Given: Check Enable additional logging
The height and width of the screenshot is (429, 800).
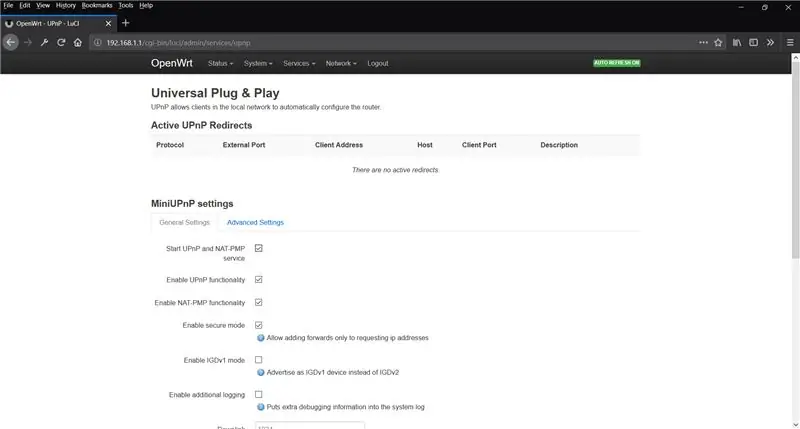Looking at the screenshot, I should pos(259,394).
